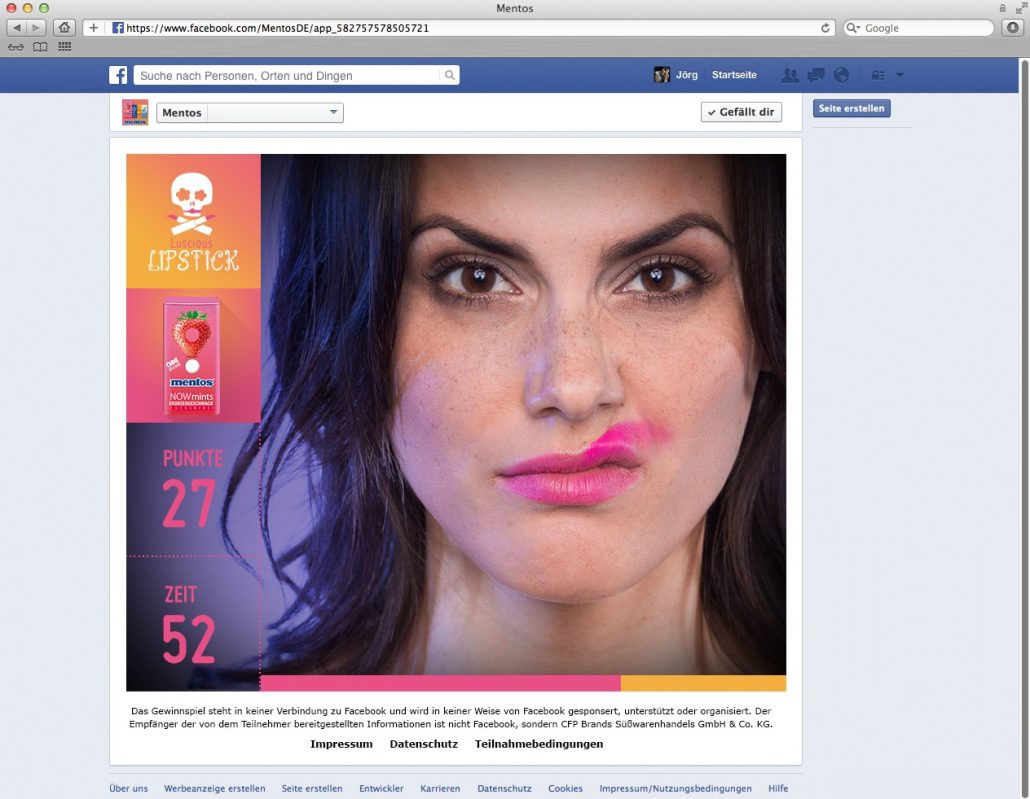Screen dimensions: 1030x799
Task: Open notifications globe icon
Action: 841,76
